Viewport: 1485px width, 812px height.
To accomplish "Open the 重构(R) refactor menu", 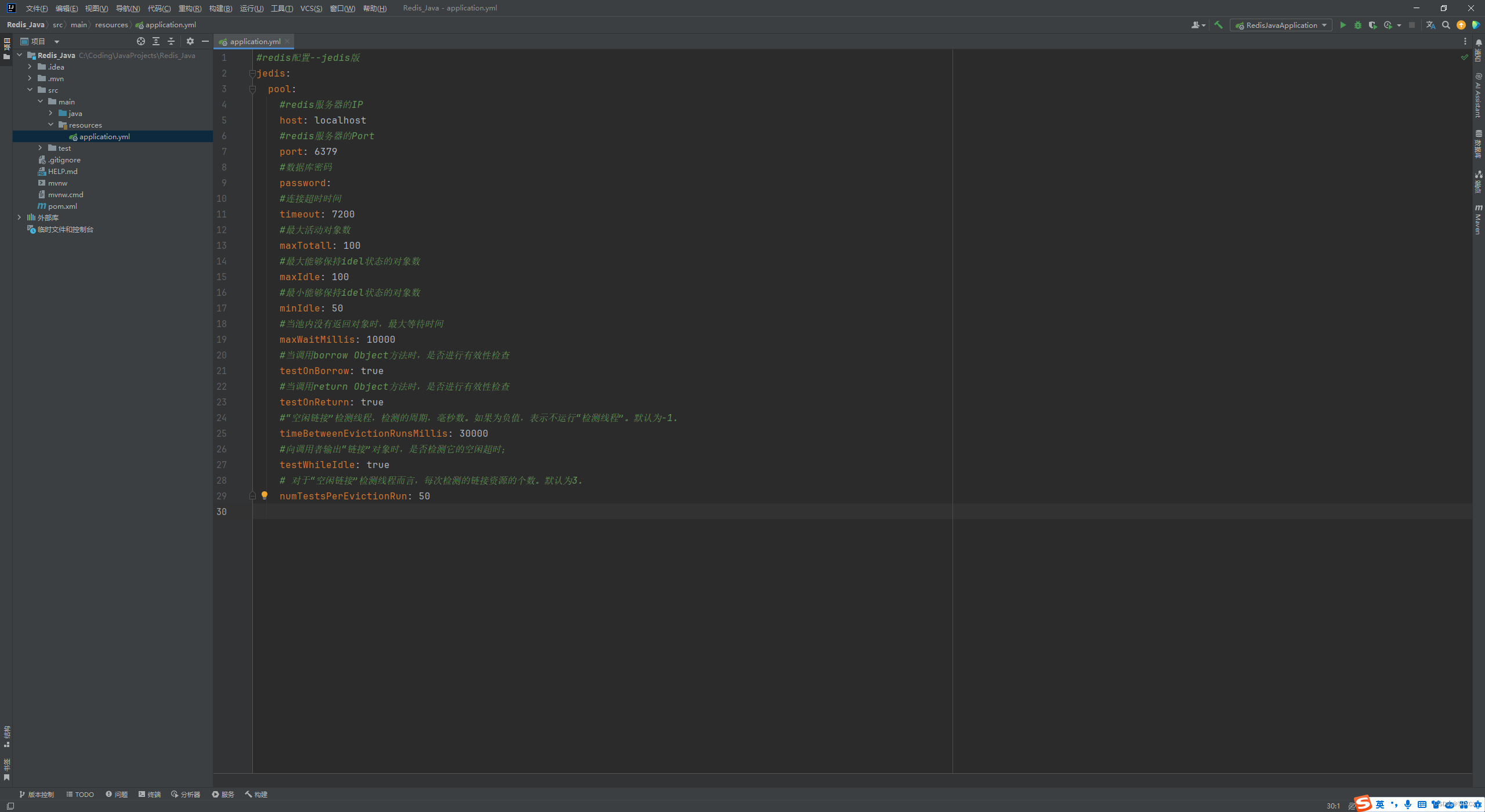I will click(x=190, y=8).
